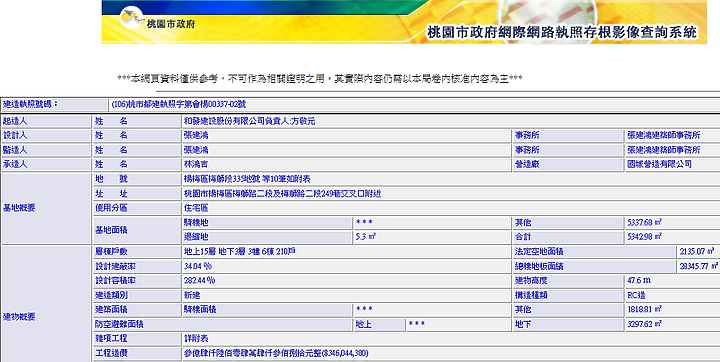Click 張建鴻 in the 設計人 row
Viewport: 720px width, 362px height.
(196, 136)
